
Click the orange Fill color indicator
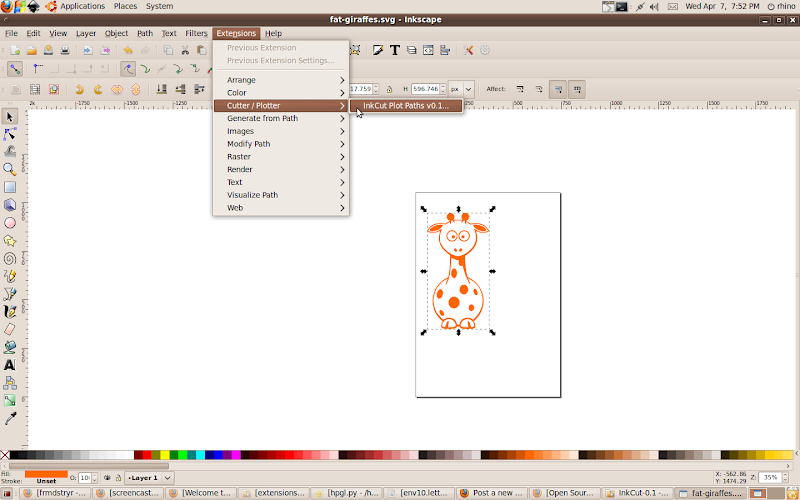pos(46,474)
